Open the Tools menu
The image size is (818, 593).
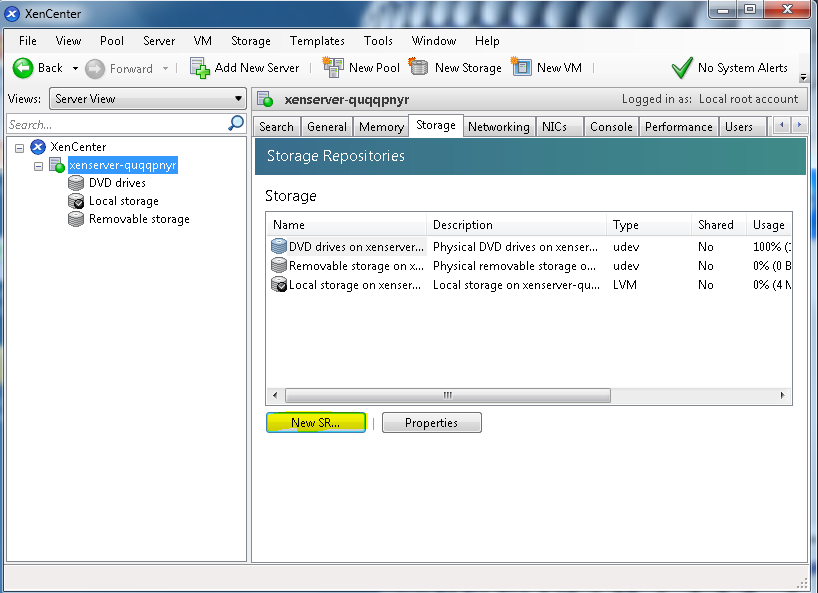coord(378,41)
